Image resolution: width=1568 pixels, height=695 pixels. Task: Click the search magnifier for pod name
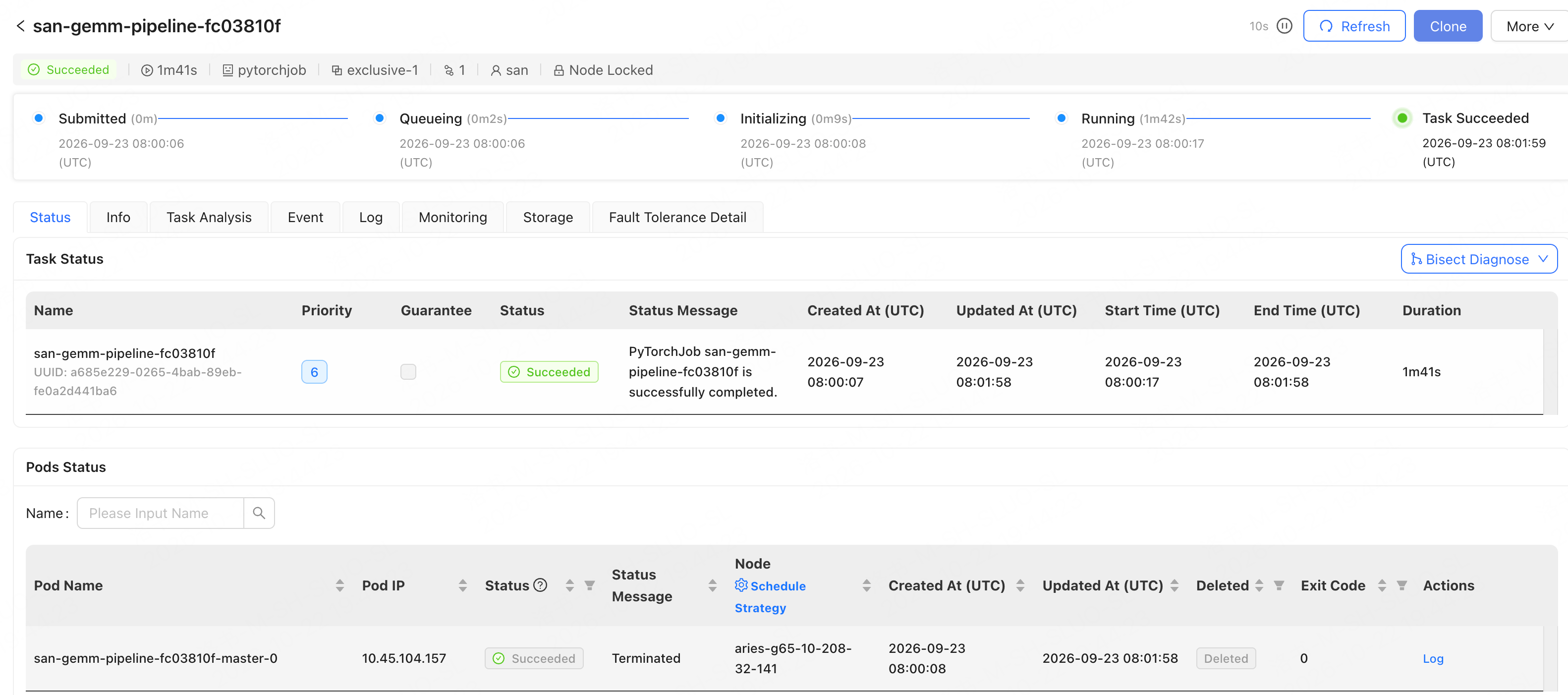tap(259, 513)
